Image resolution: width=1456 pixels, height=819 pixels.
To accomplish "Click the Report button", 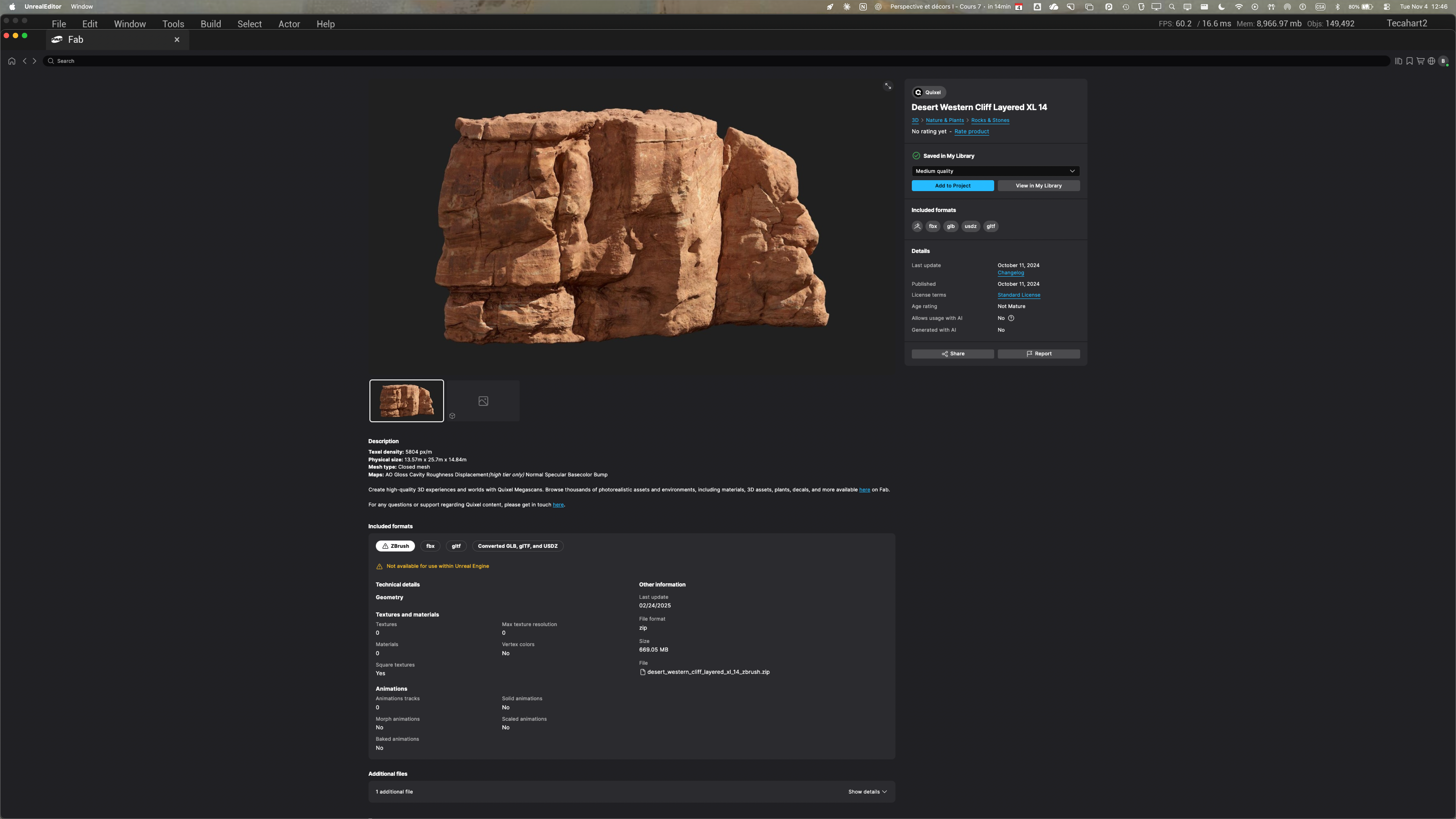I will point(1038,354).
